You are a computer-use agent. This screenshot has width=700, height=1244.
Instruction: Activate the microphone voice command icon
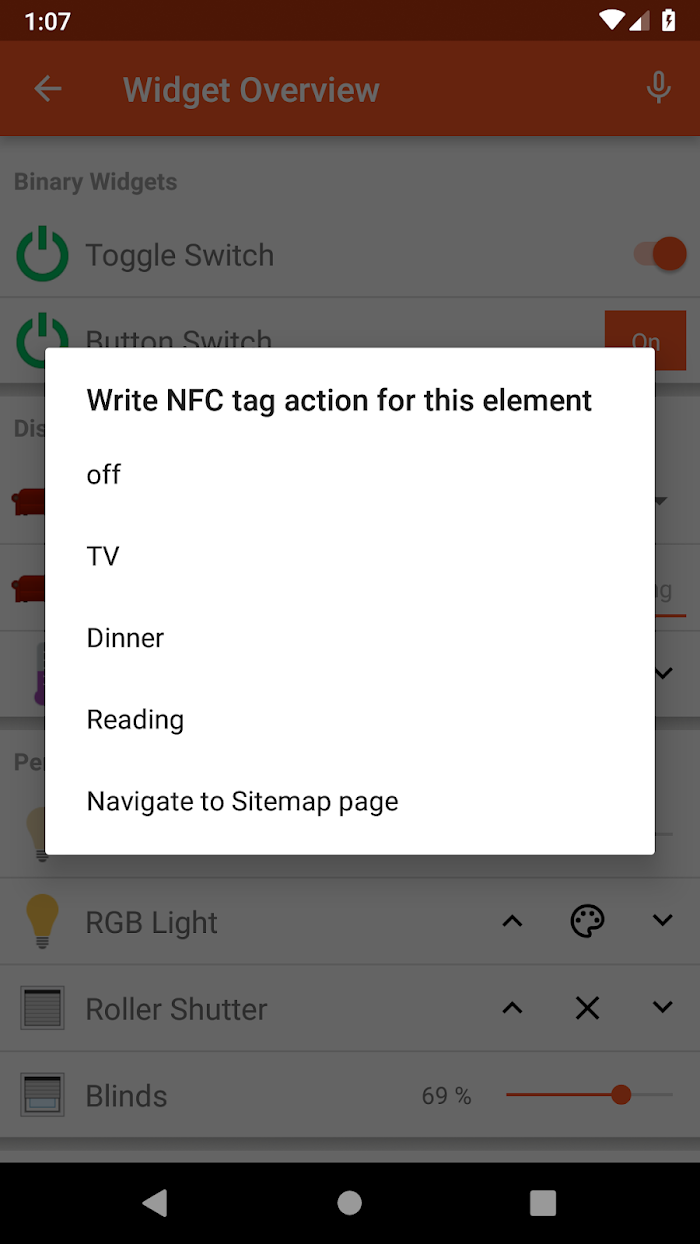point(658,89)
